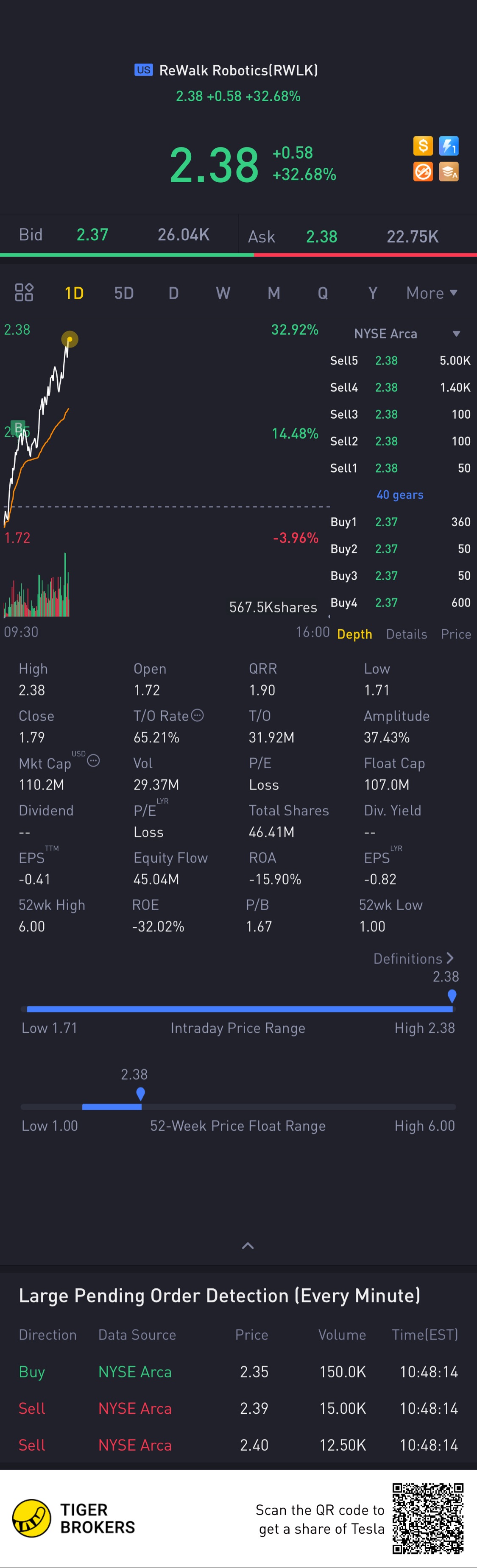The width and height of the screenshot is (477, 1568).
Task: Tap the ReWalk Robotics(RWLK) title
Action: [238, 71]
